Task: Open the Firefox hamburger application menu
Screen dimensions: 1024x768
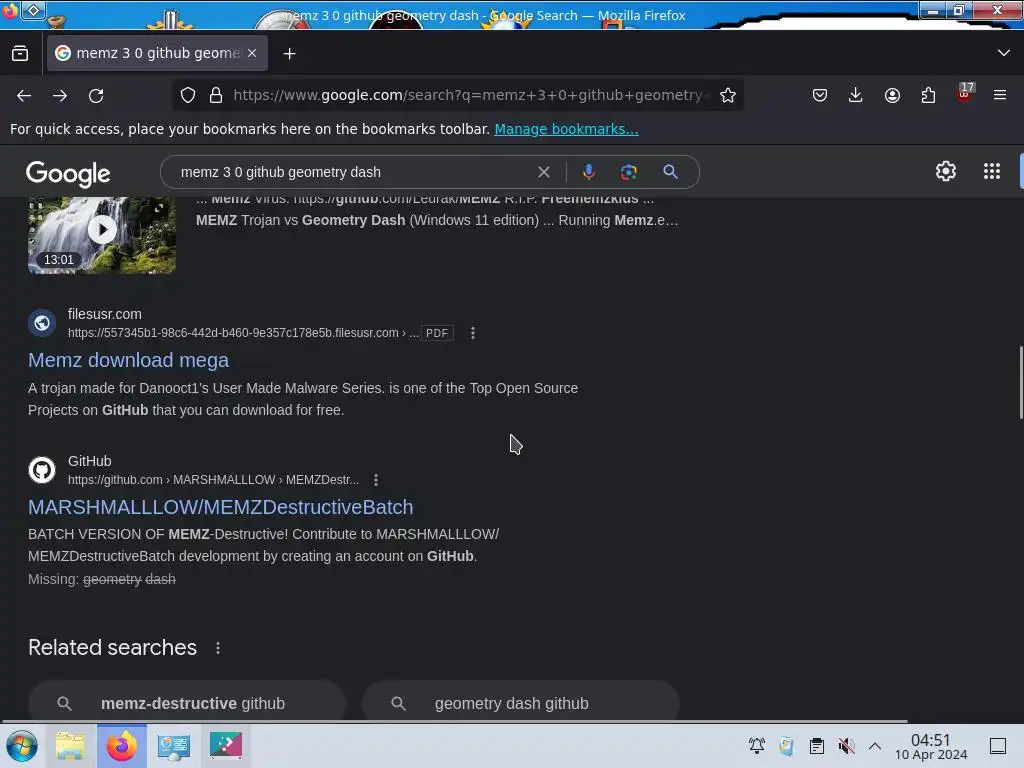Action: [999, 95]
